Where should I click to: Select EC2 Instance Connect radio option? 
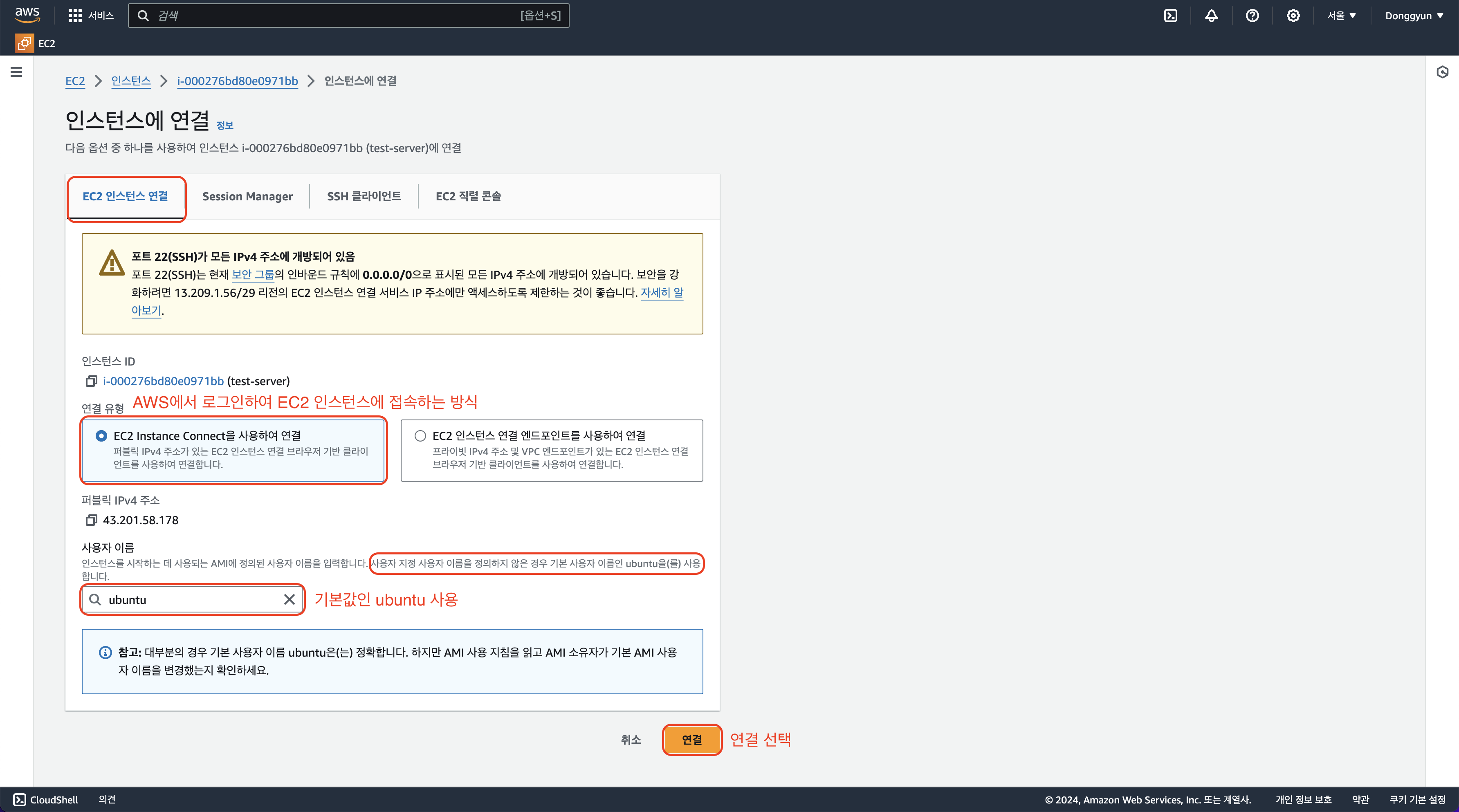(x=101, y=435)
